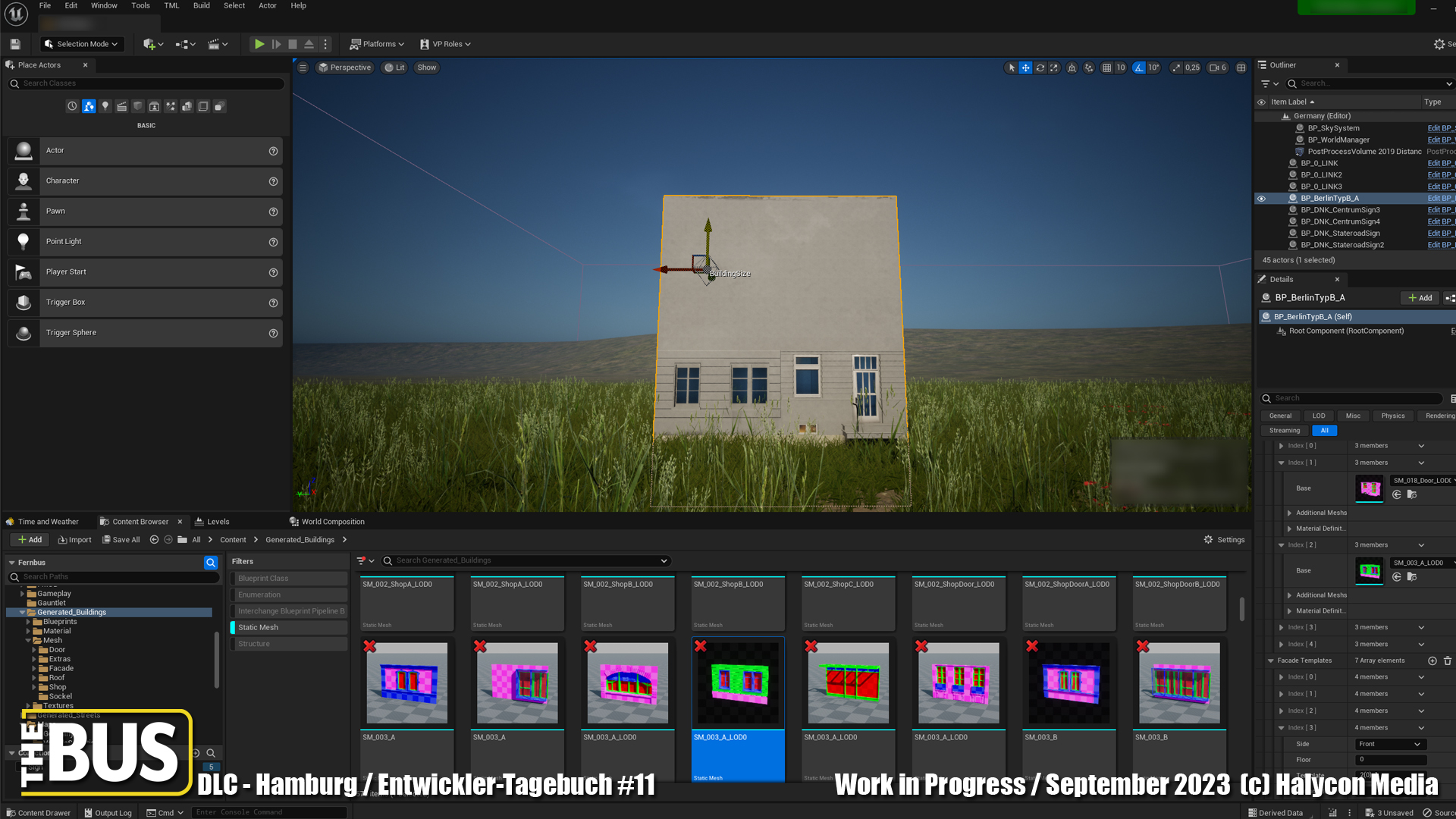Add element to Facade Templates array
1456x819 pixels.
coord(1432,661)
